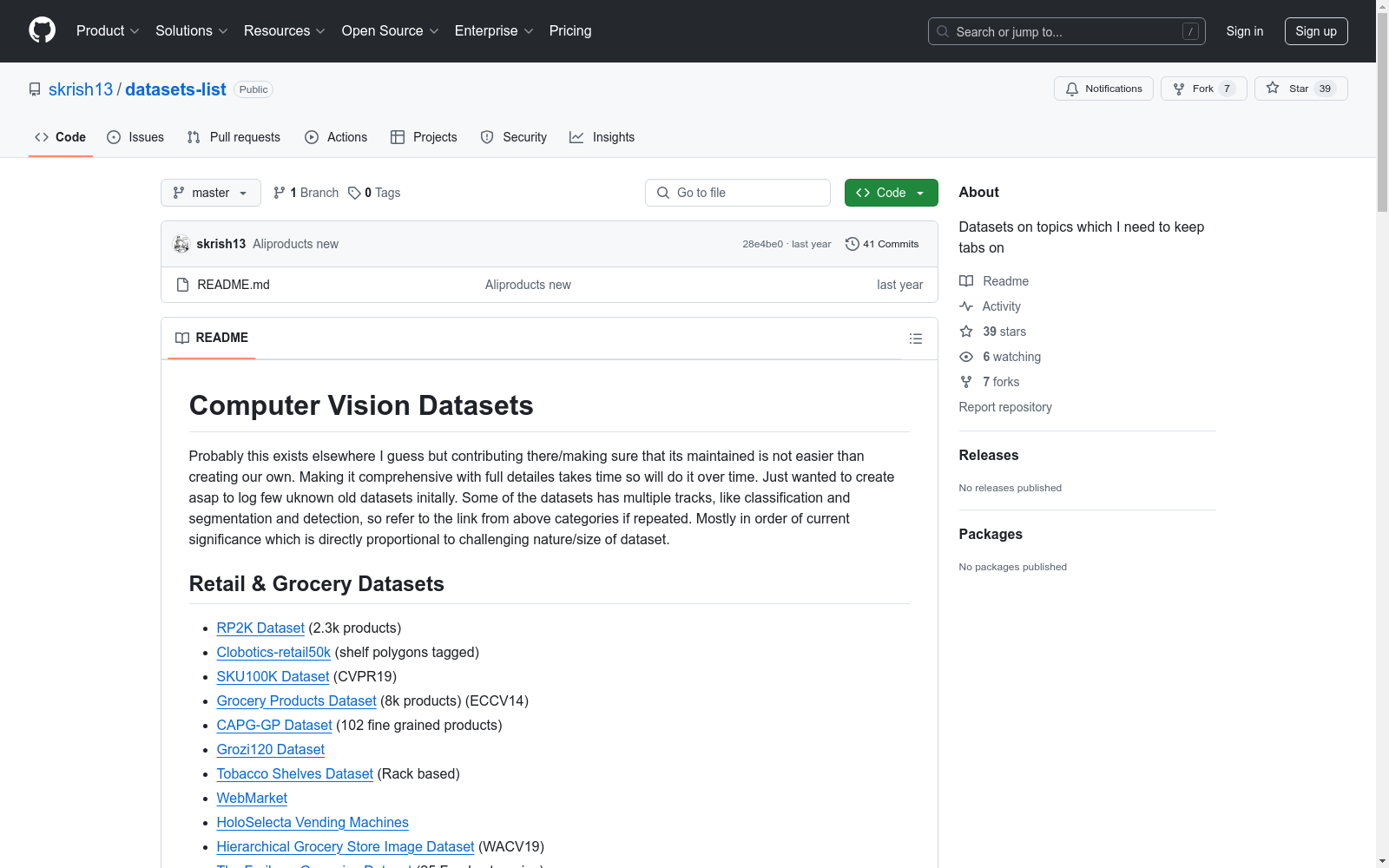Image resolution: width=1389 pixels, height=868 pixels.
Task: Click Report repository
Action: pos(1005,407)
